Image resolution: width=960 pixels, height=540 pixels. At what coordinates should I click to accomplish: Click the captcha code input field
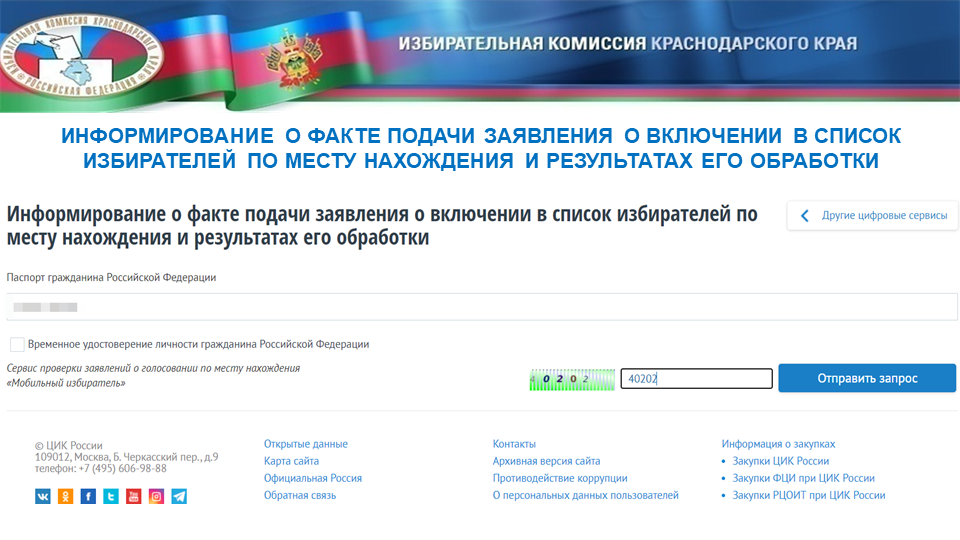[696, 379]
